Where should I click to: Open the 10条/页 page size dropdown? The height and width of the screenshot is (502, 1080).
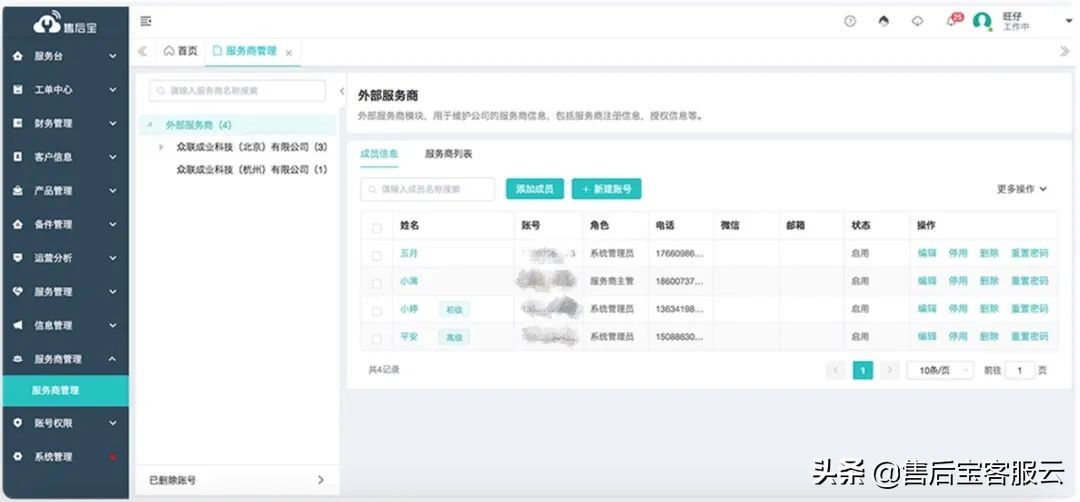[x=940, y=370]
